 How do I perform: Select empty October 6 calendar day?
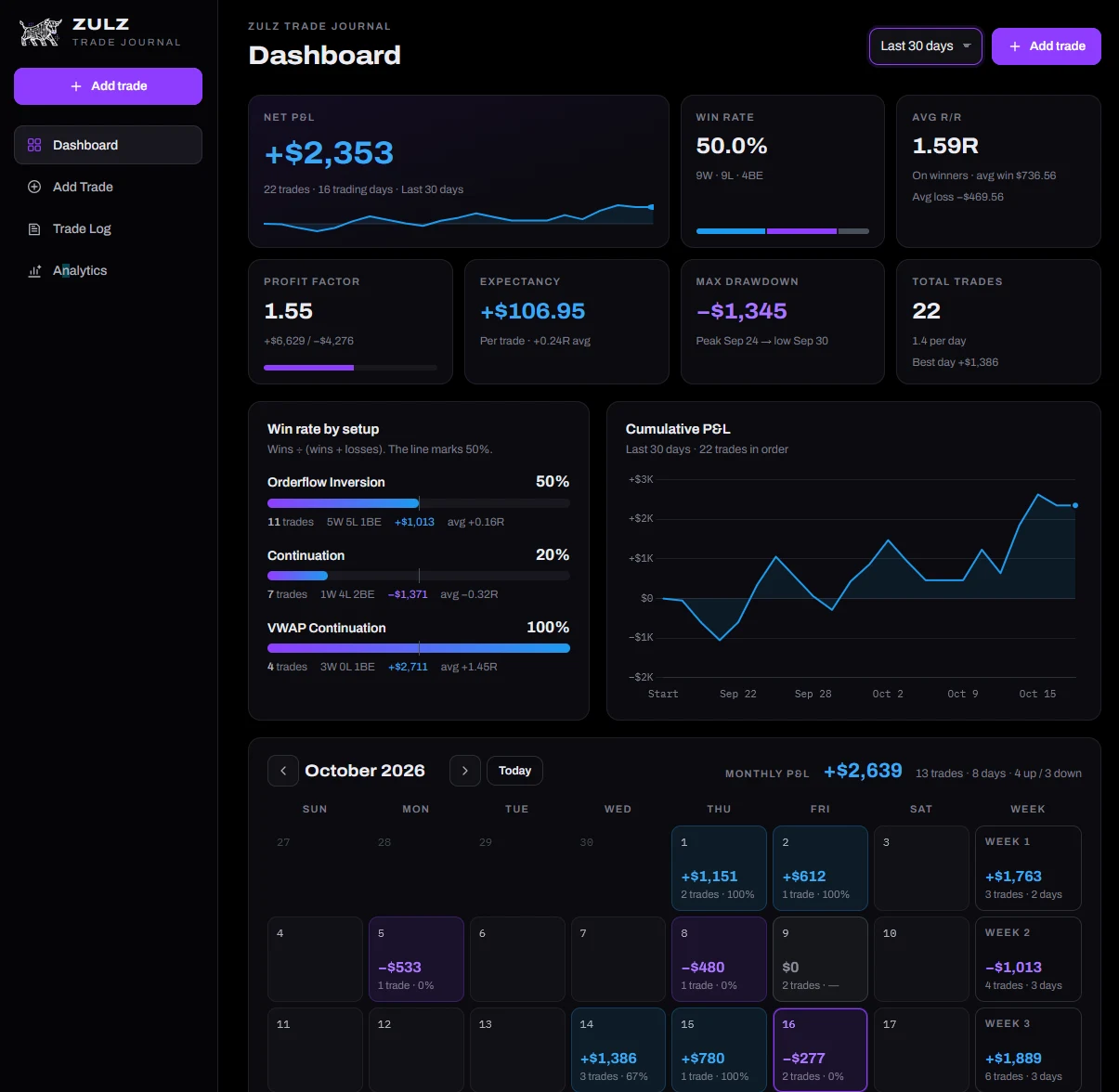pyautogui.click(x=517, y=959)
